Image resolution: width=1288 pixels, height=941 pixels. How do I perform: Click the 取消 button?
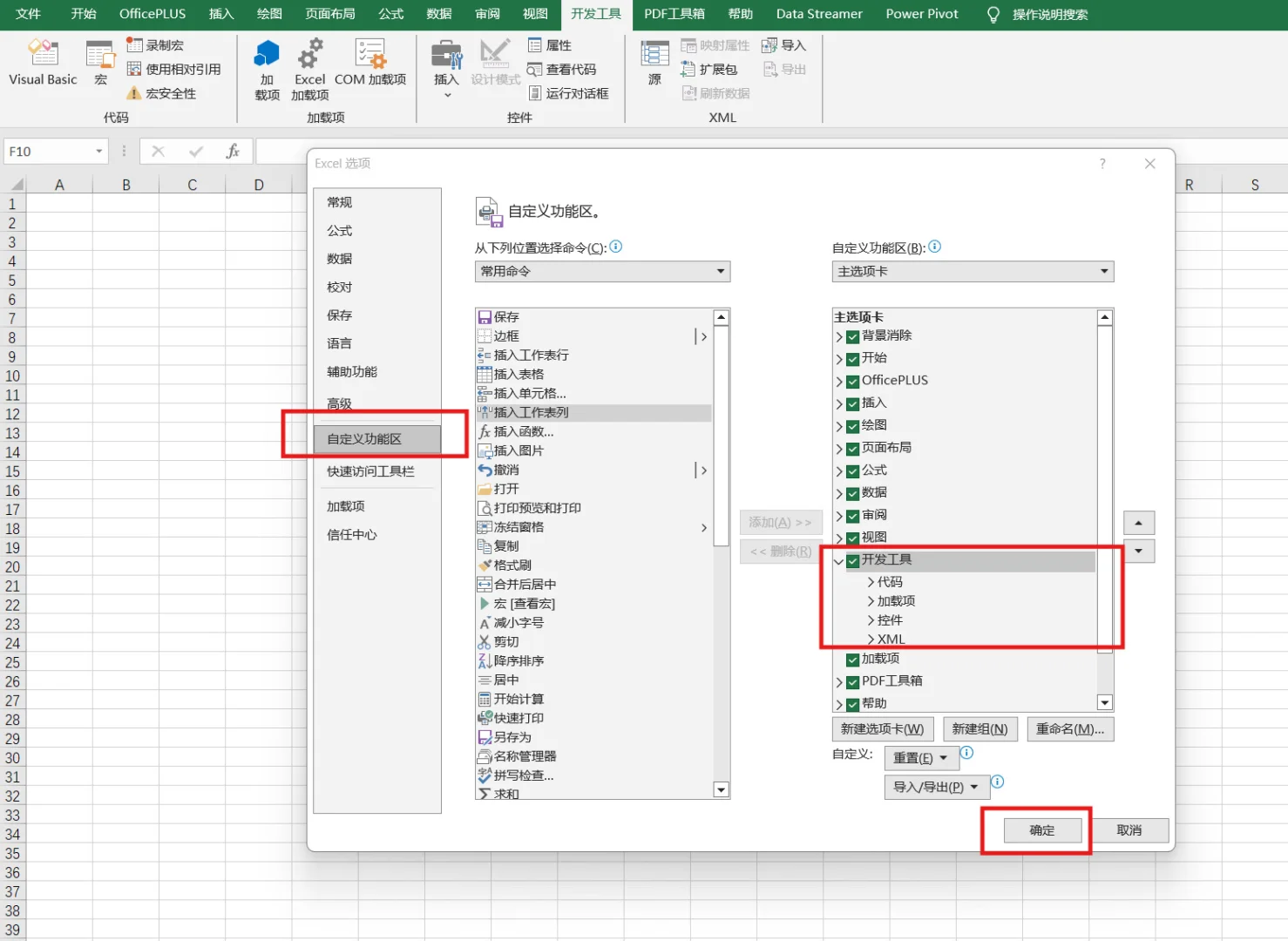(x=1129, y=830)
